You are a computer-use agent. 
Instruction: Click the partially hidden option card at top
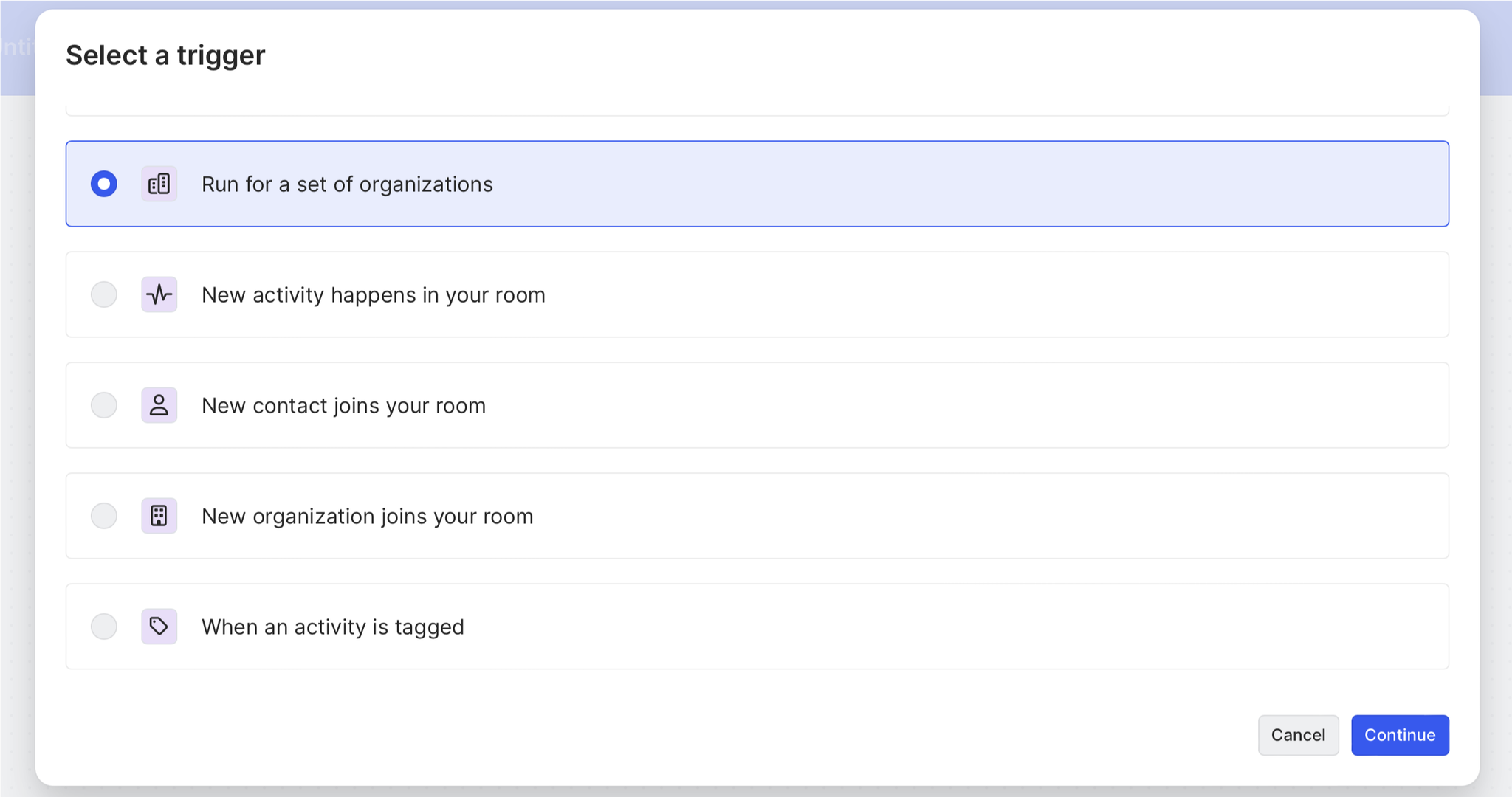(x=757, y=109)
